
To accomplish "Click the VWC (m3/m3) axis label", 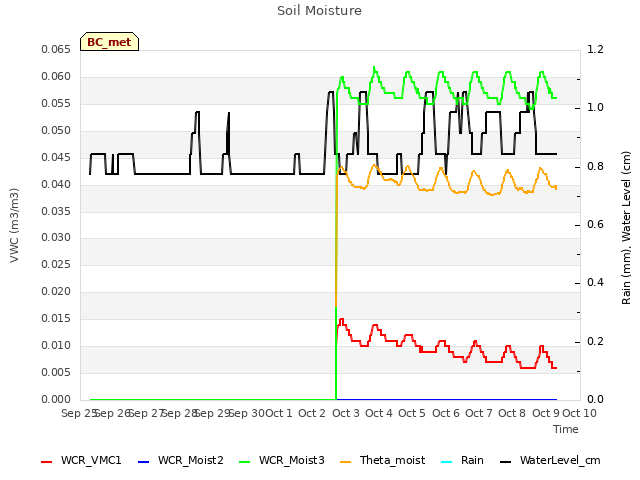I will (x=14, y=225).
